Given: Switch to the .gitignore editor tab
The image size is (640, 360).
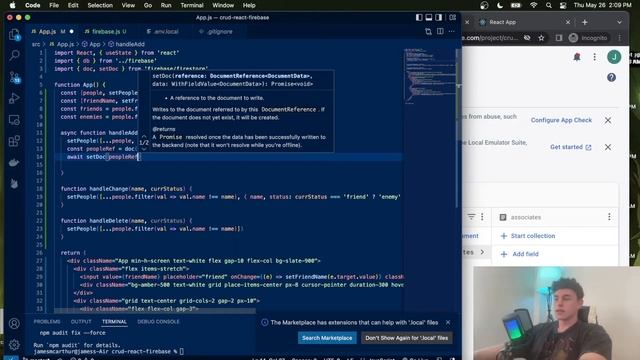Looking at the screenshot, I should [x=220, y=31].
